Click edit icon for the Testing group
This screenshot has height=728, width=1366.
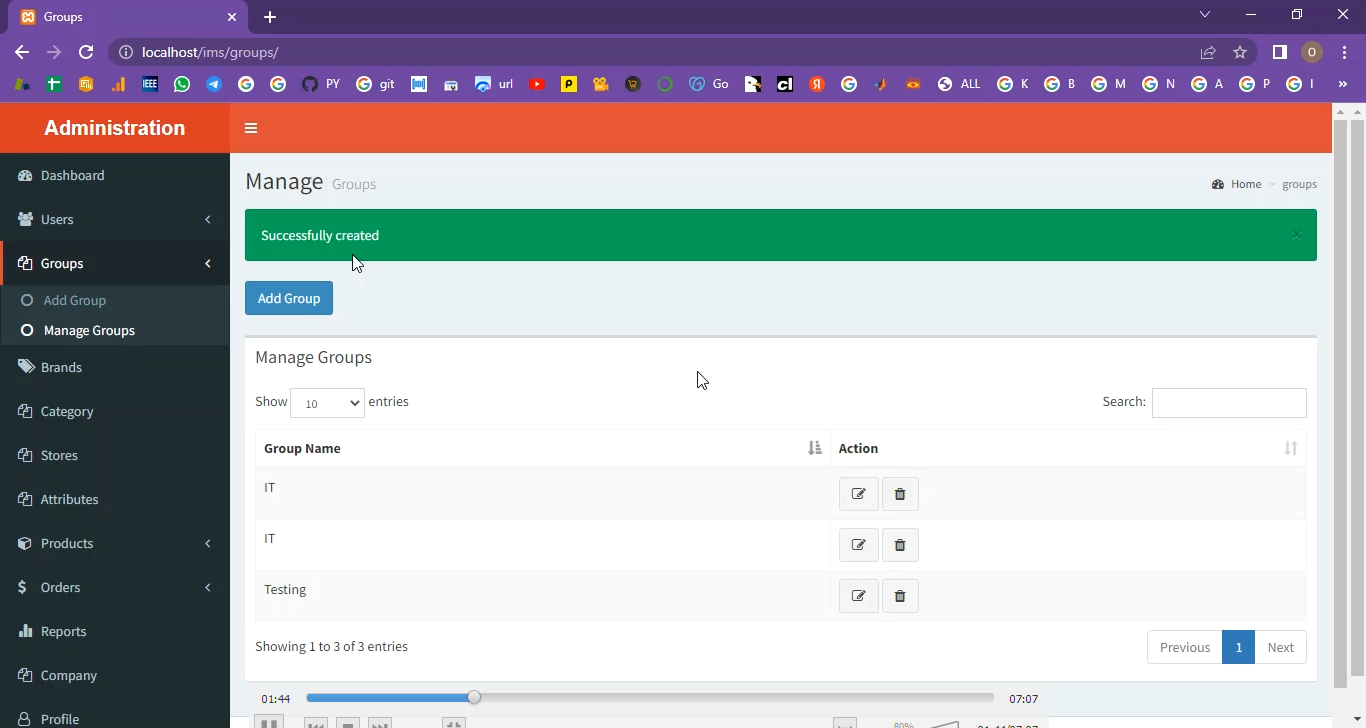coord(858,596)
